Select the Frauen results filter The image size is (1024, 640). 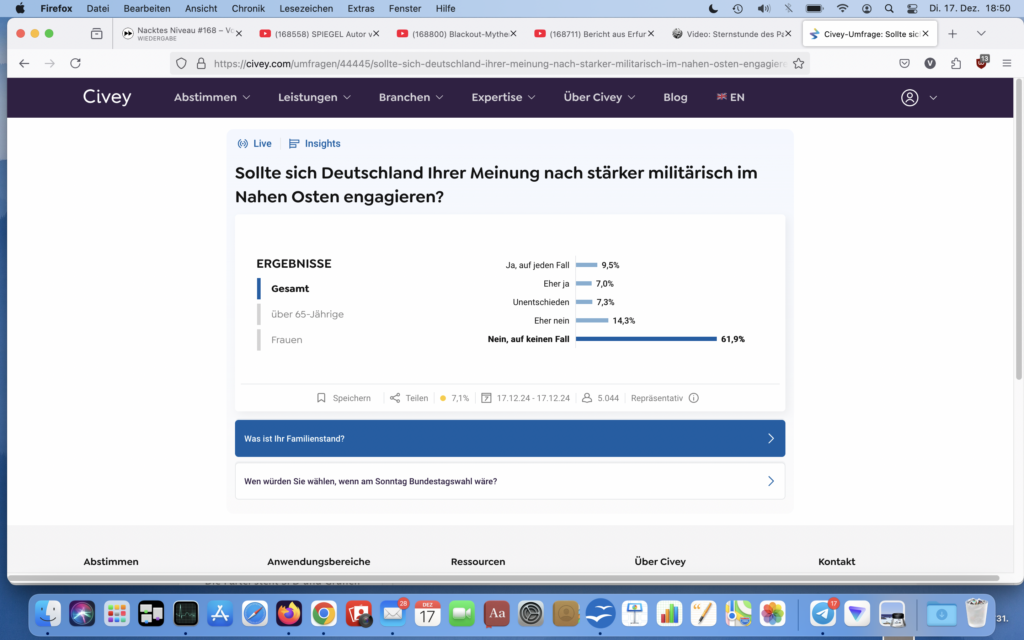(286, 340)
